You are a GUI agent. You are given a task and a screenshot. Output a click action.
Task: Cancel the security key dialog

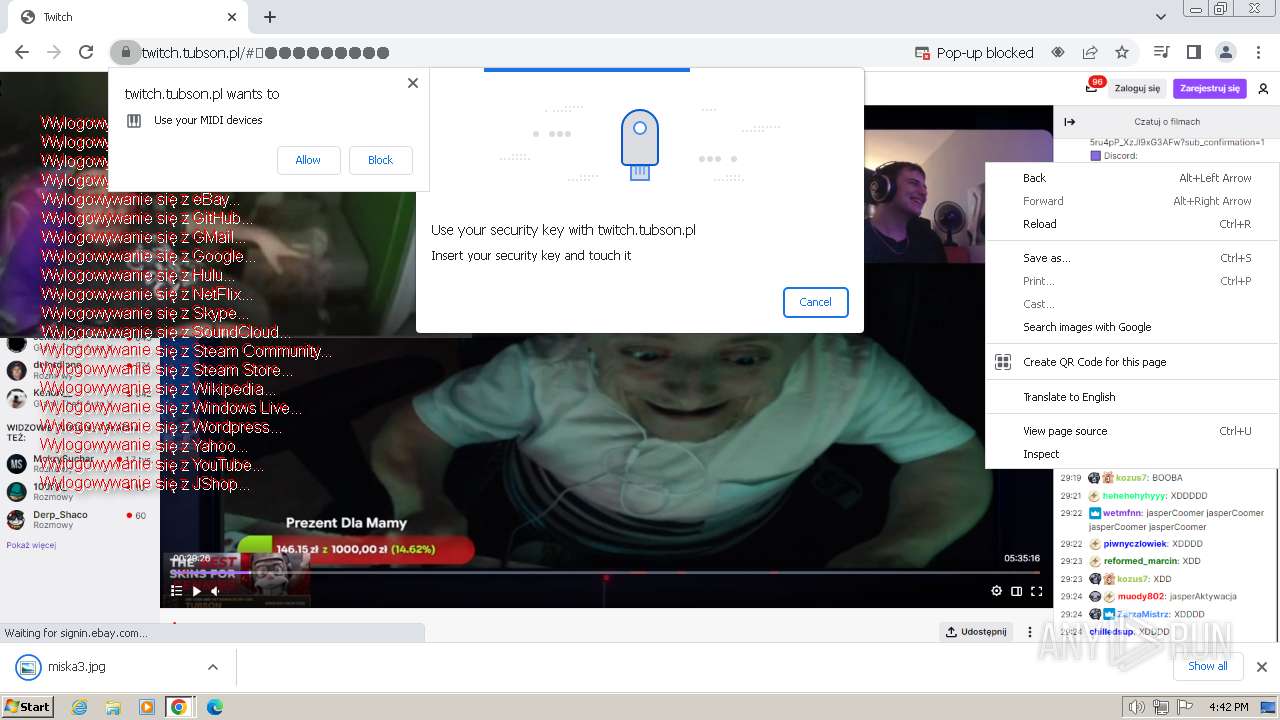click(815, 302)
